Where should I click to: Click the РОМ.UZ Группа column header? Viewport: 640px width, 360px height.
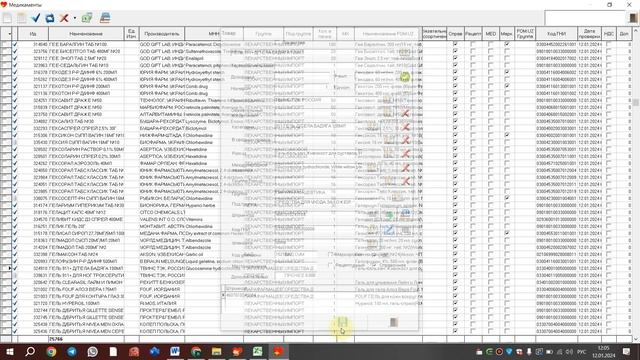(x=525, y=34)
